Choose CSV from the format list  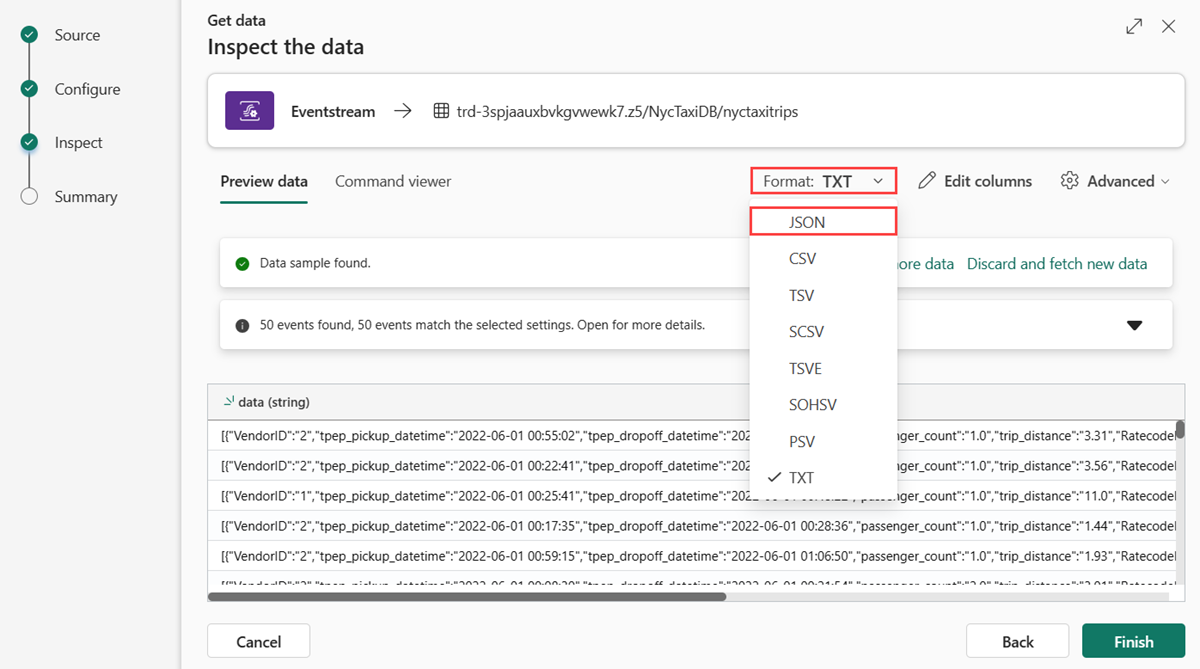[823, 258]
